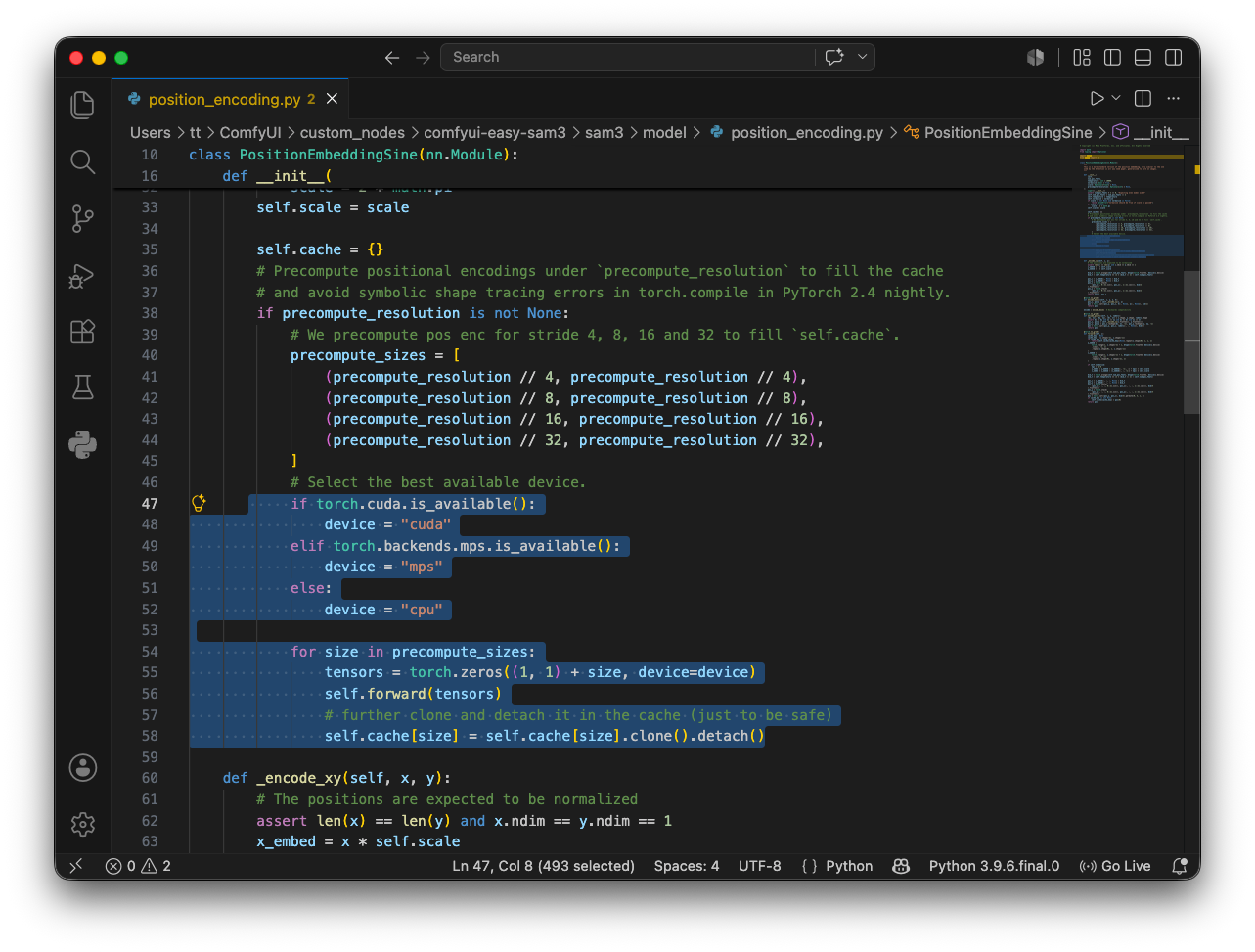The width and height of the screenshot is (1255, 952).
Task: Open the Python extension view
Action: pyautogui.click(x=83, y=445)
